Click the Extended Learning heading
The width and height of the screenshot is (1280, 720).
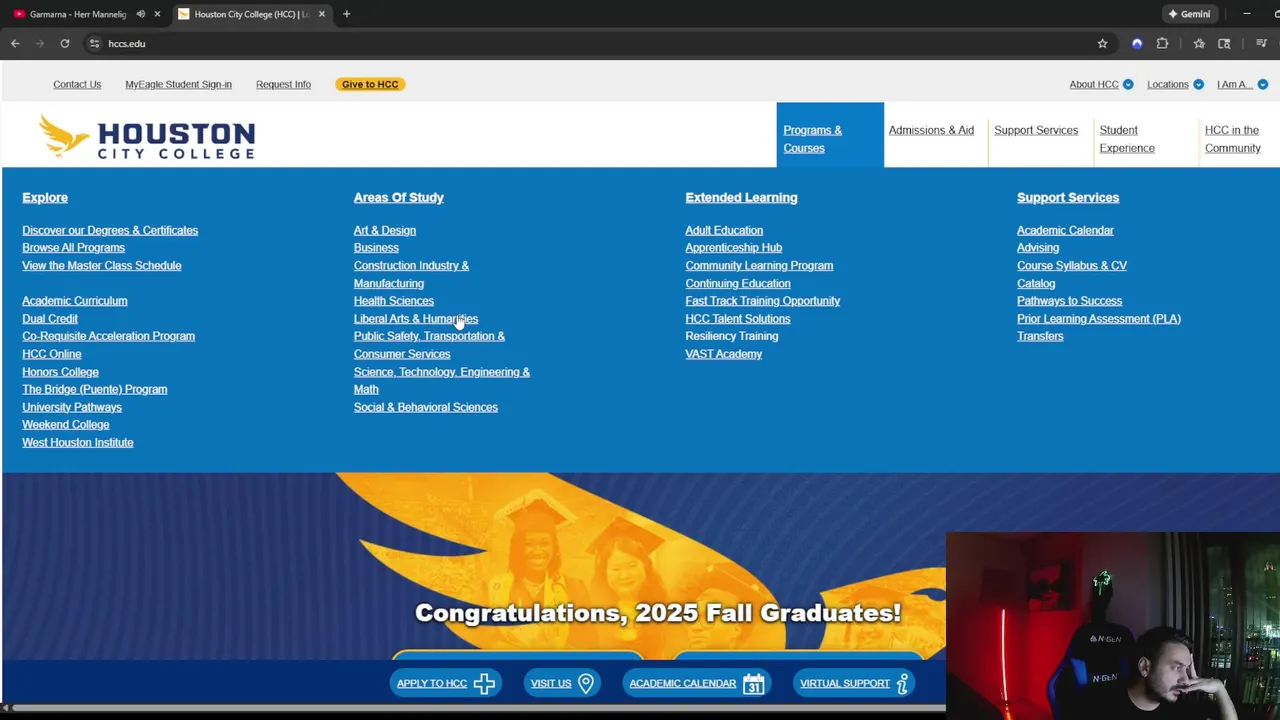pos(741,198)
